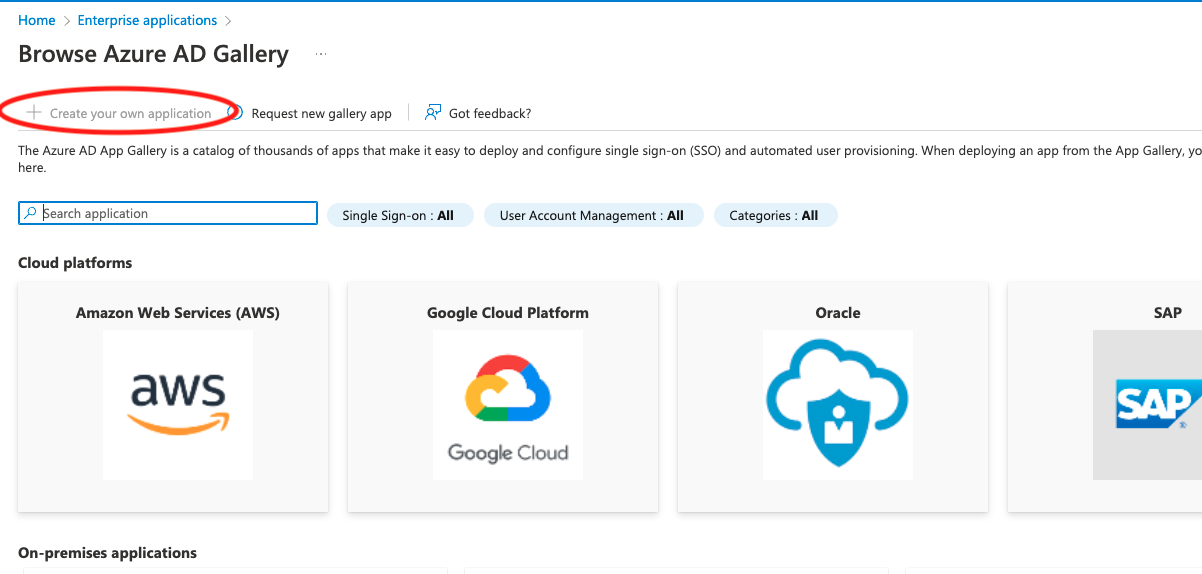Click the Google Cloud logo
1202x574 pixels.
[x=508, y=405]
